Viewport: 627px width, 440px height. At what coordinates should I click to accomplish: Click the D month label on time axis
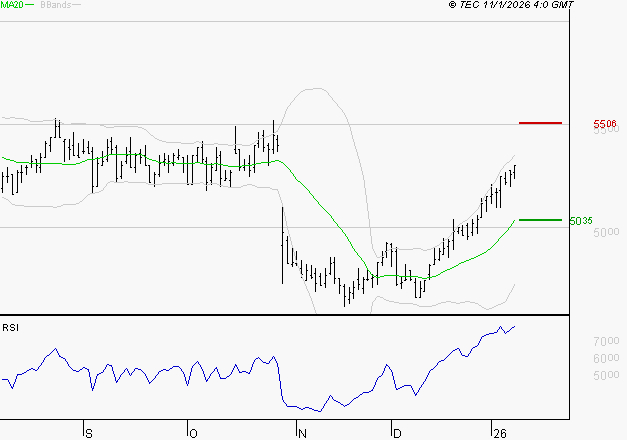[397, 434]
